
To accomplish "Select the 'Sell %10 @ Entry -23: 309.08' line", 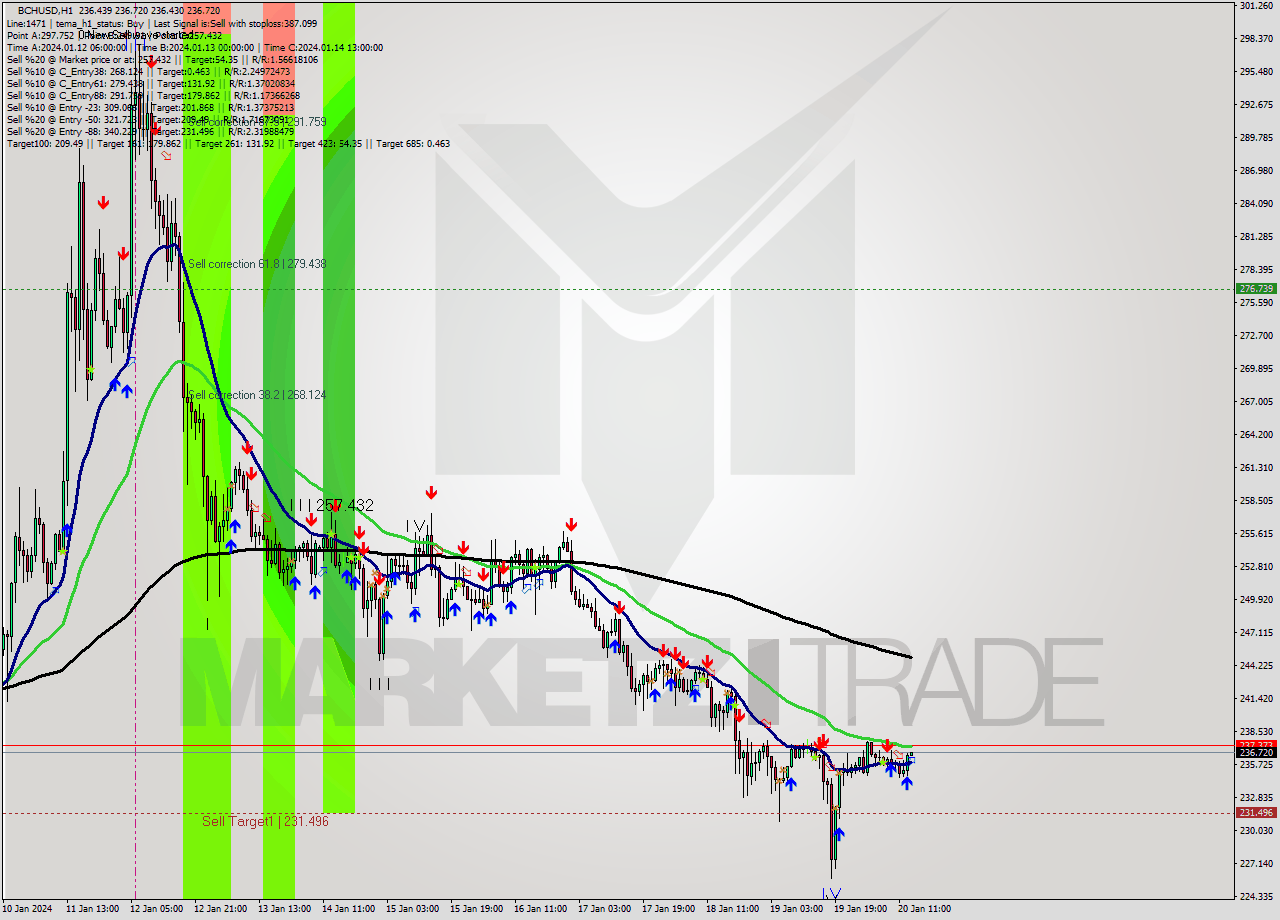I will coord(150,107).
